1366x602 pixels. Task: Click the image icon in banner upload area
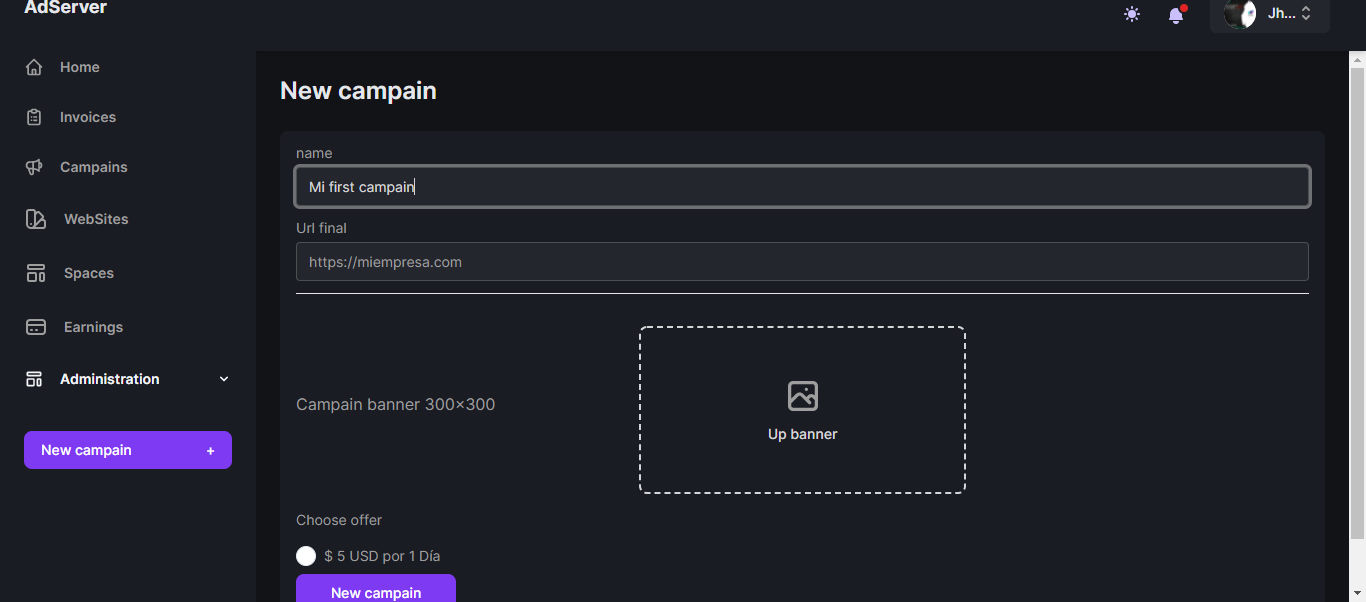pos(803,396)
